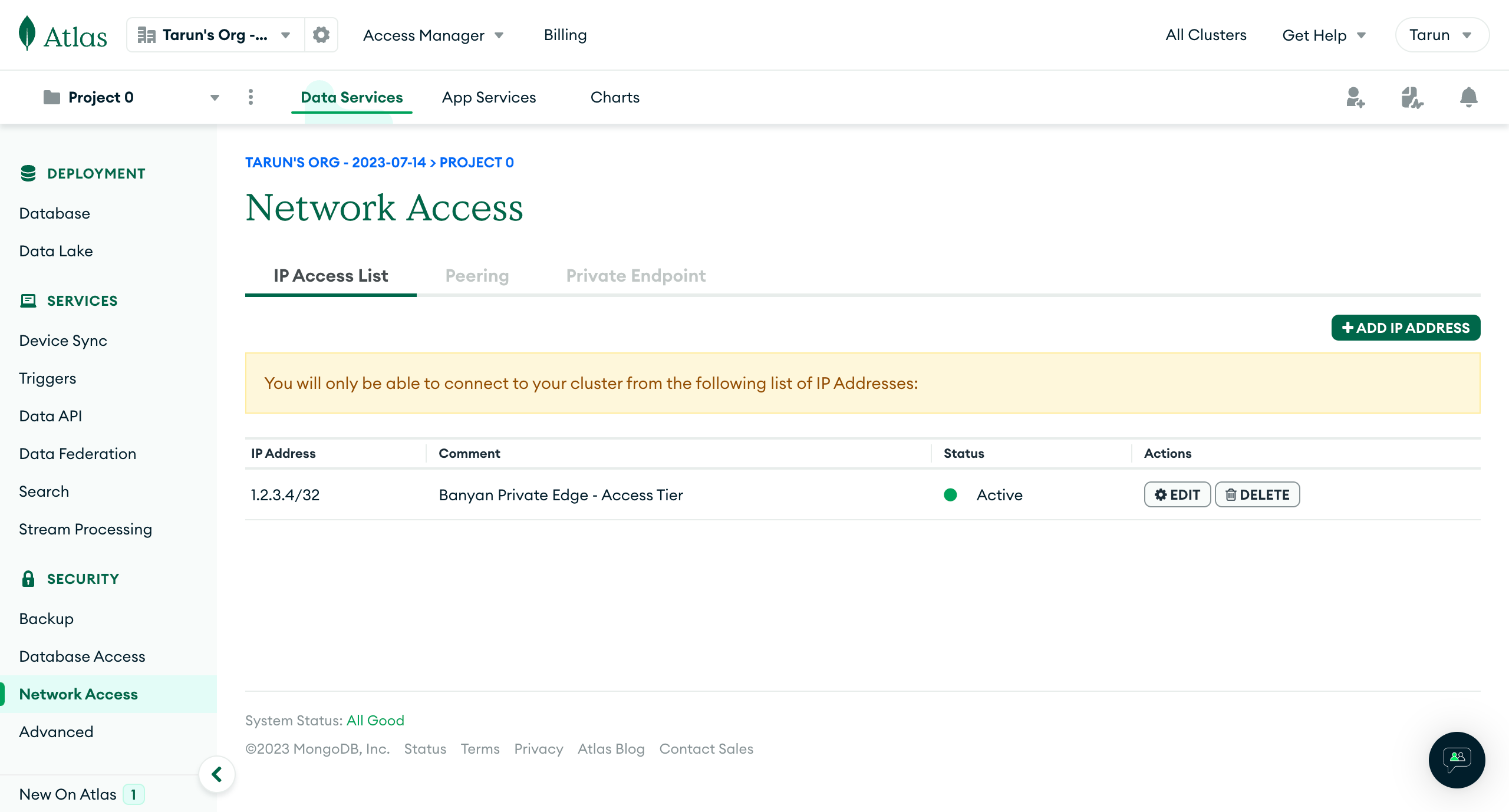The image size is (1509, 812).
Task: Expand the Project 0 selector
Action: coord(131,97)
